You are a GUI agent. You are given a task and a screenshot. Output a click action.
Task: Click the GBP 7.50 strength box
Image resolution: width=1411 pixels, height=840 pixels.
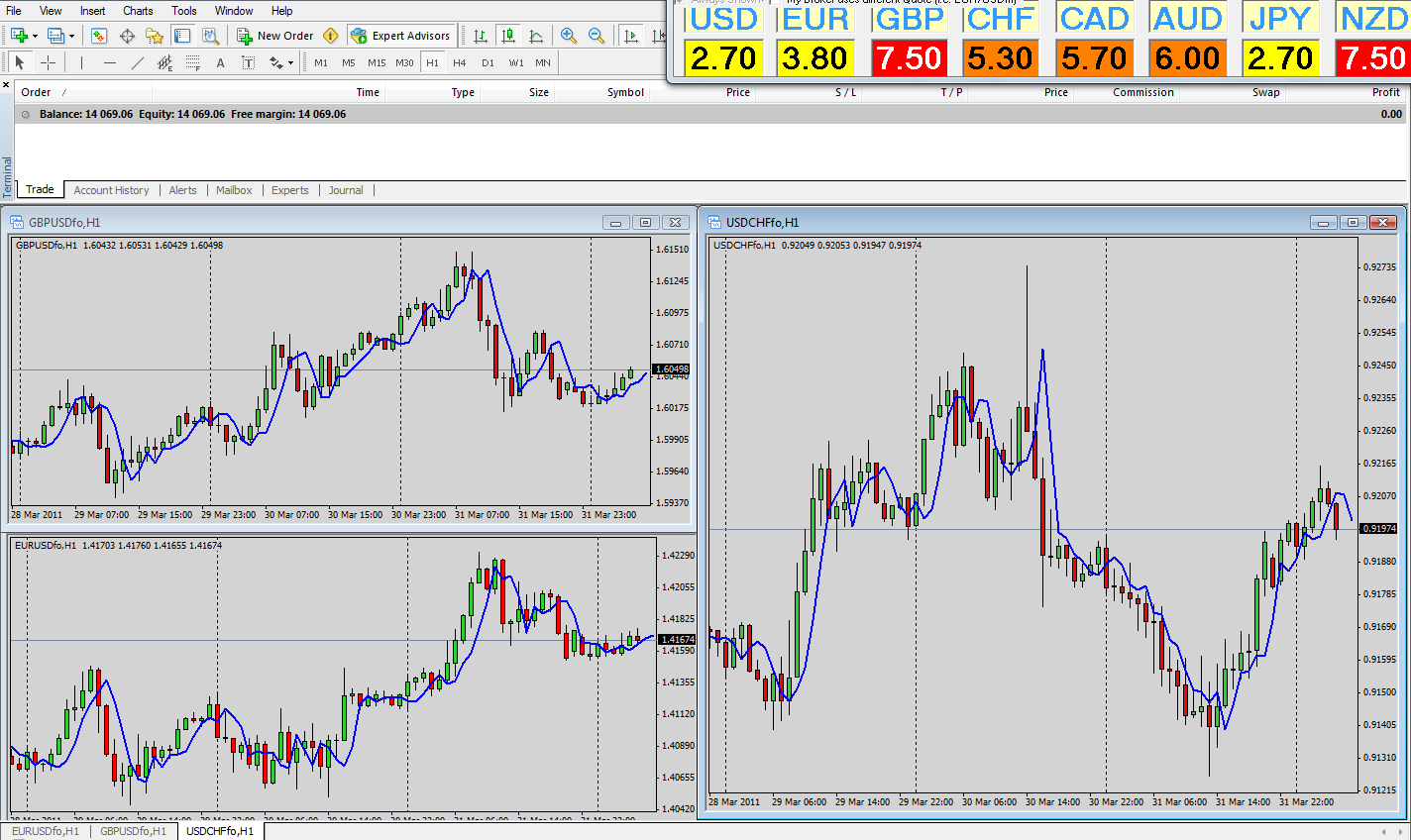point(910,58)
